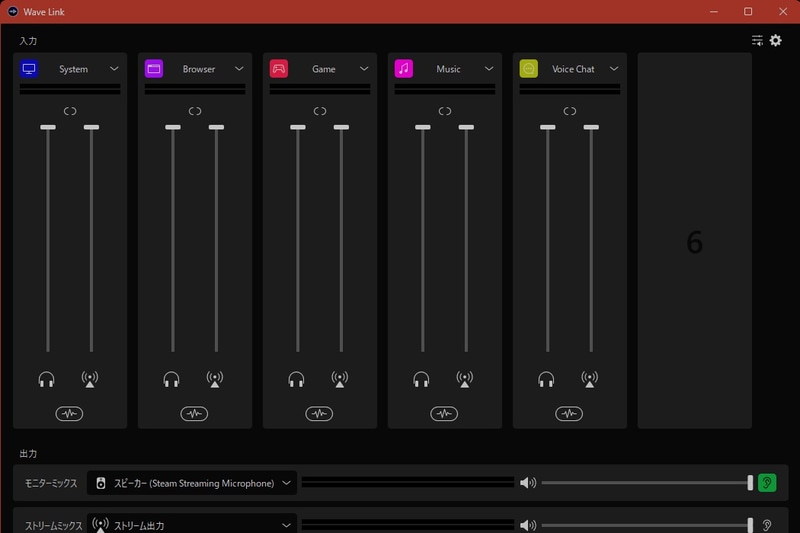Expand the Voice Chat channel dropdown chevron

tap(614, 68)
